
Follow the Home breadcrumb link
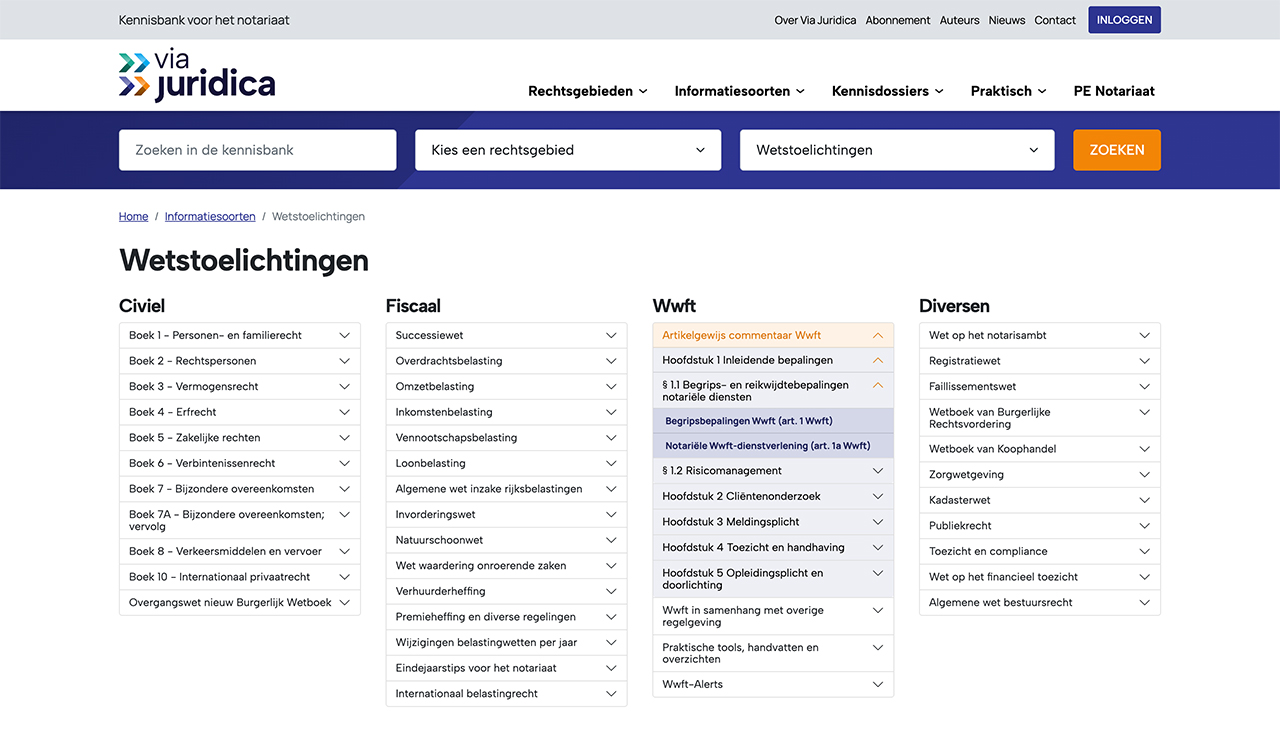(133, 216)
